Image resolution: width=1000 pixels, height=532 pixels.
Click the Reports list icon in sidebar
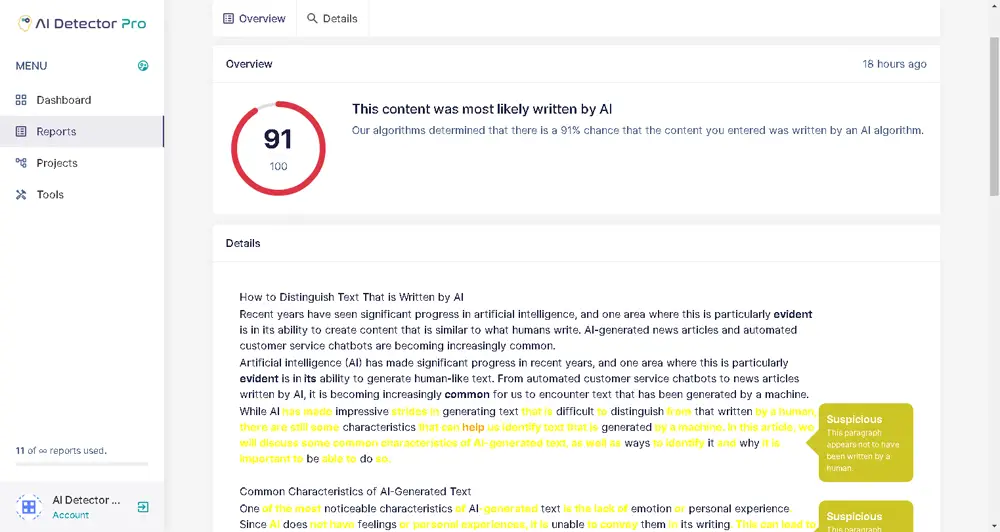[x=21, y=131]
